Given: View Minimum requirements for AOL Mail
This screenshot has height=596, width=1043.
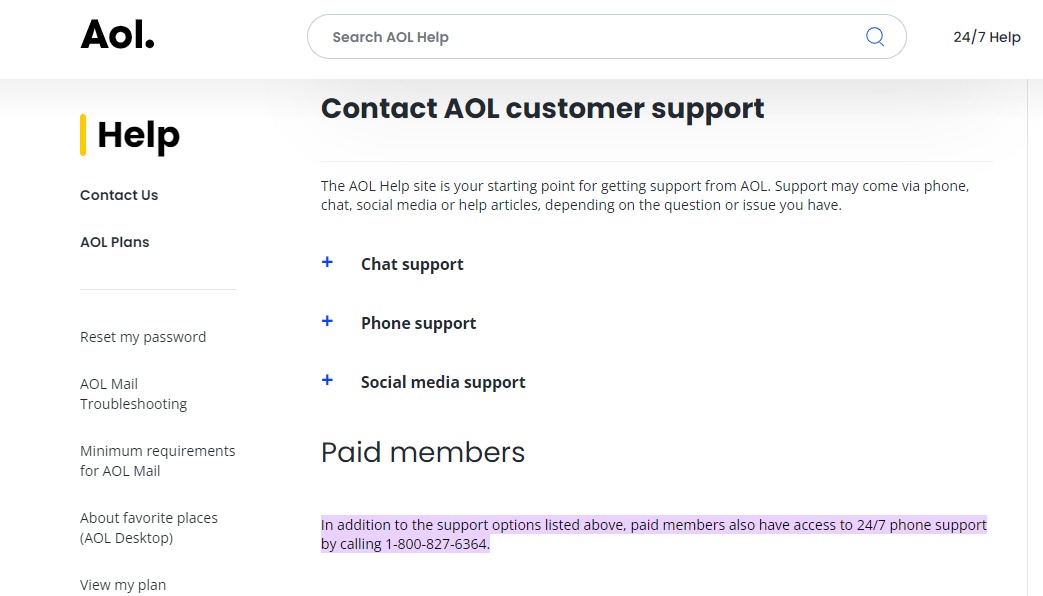Looking at the screenshot, I should point(157,460).
